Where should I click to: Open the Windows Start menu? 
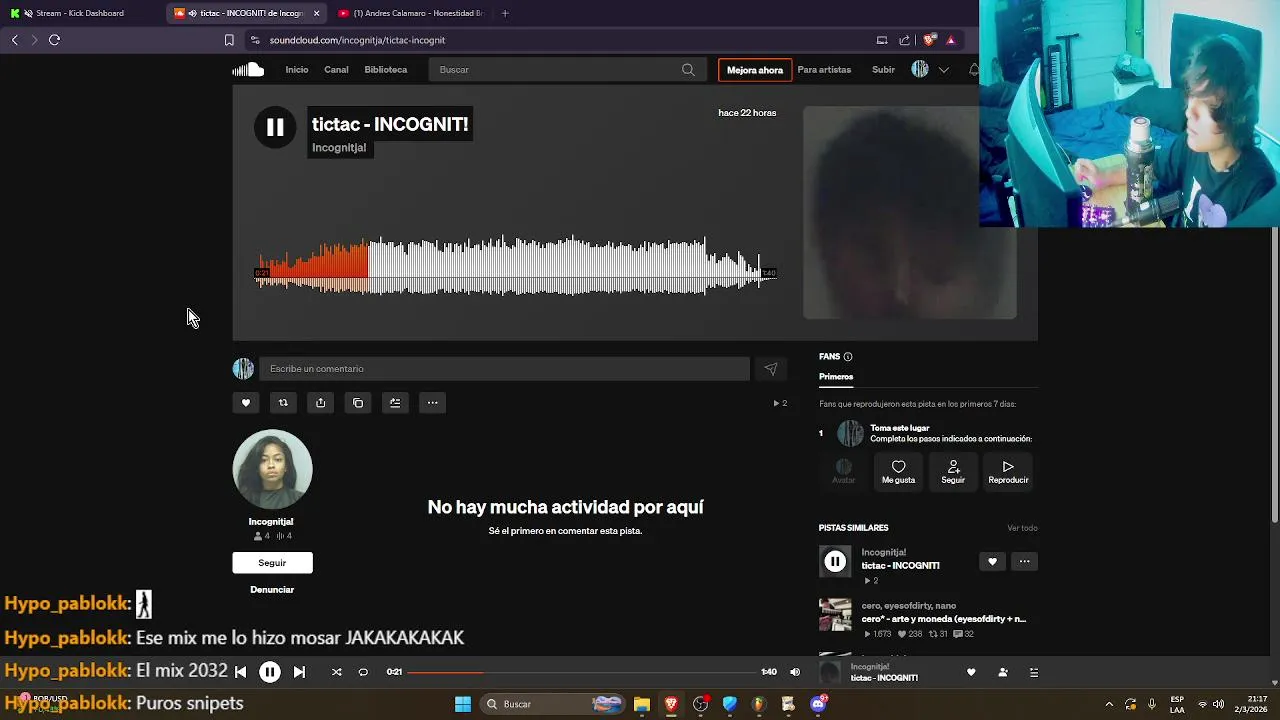(x=463, y=704)
